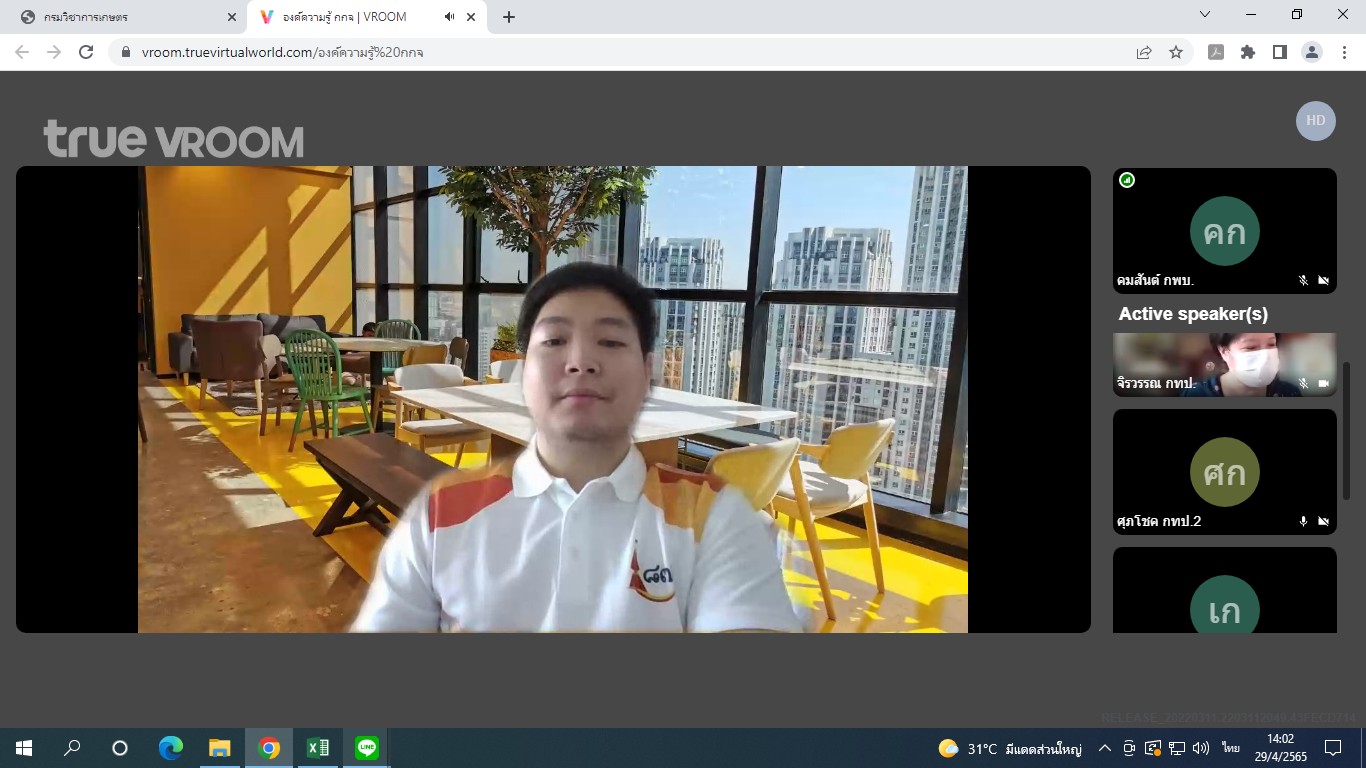Click the bookmark star icon in address bar

[1176, 52]
